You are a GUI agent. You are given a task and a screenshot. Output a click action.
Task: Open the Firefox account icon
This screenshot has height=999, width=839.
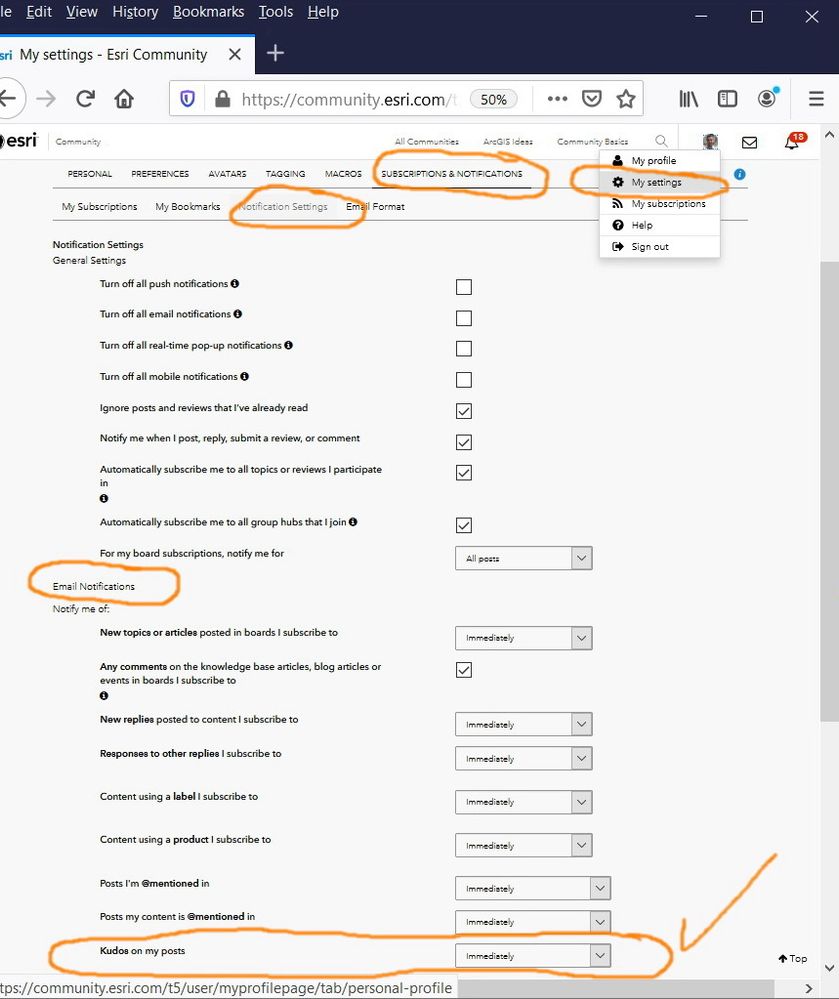[x=767, y=98]
